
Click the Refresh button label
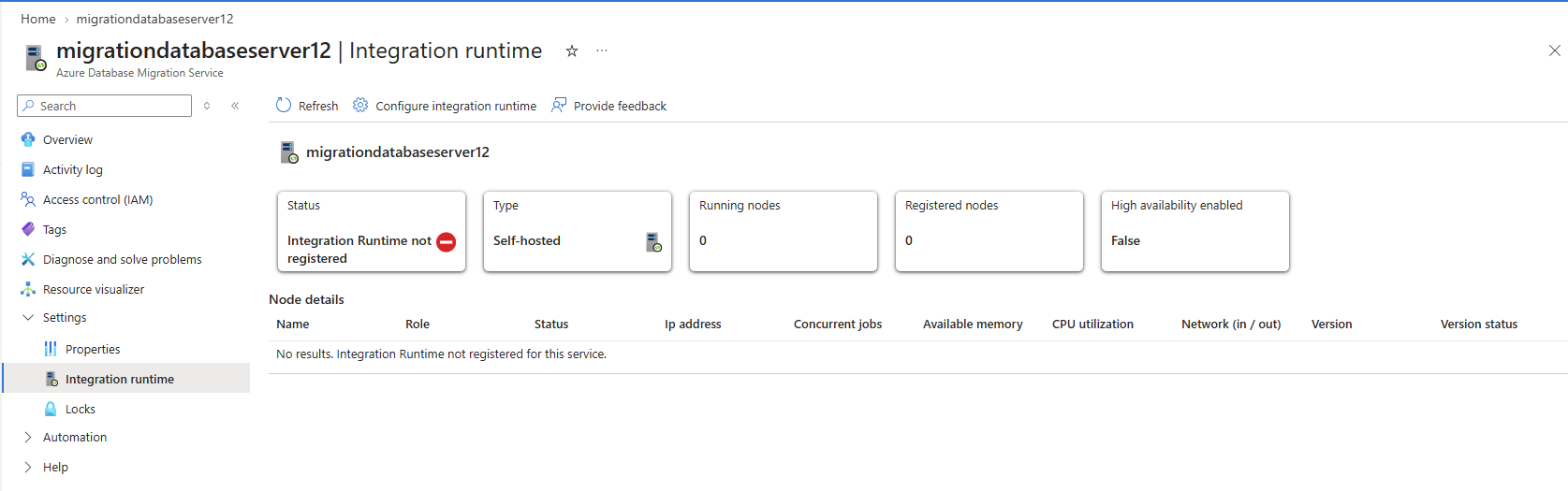pyautogui.click(x=318, y=106)
